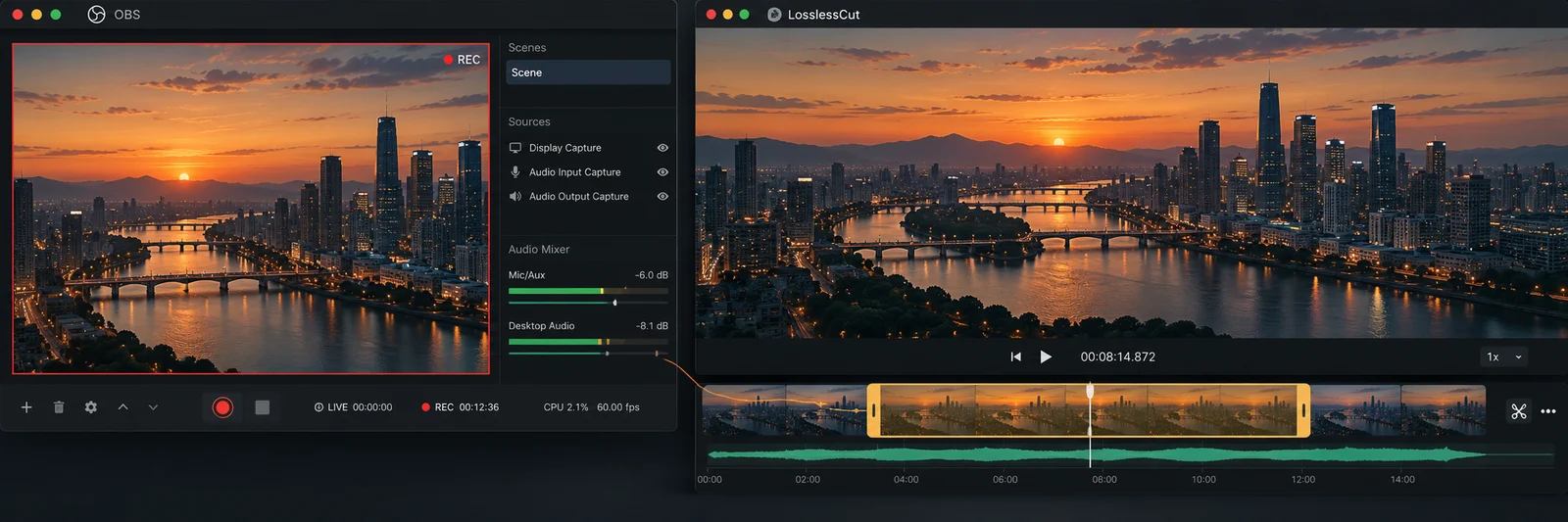Adjust the Mic/Aux volume slider handle
Screen dimensions: 1568x522
point(614,303)
